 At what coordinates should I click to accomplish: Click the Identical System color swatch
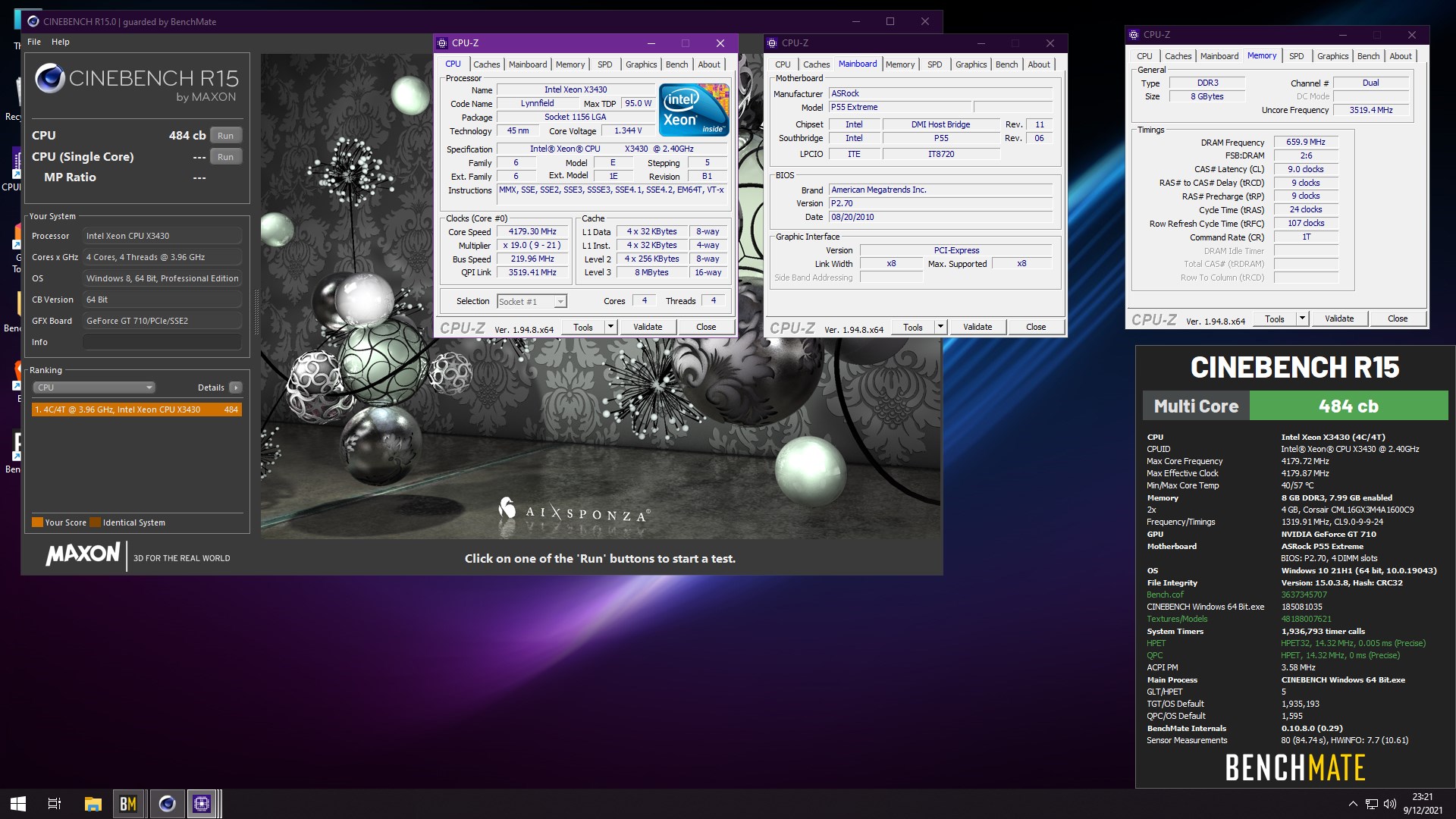coord(95,522)
